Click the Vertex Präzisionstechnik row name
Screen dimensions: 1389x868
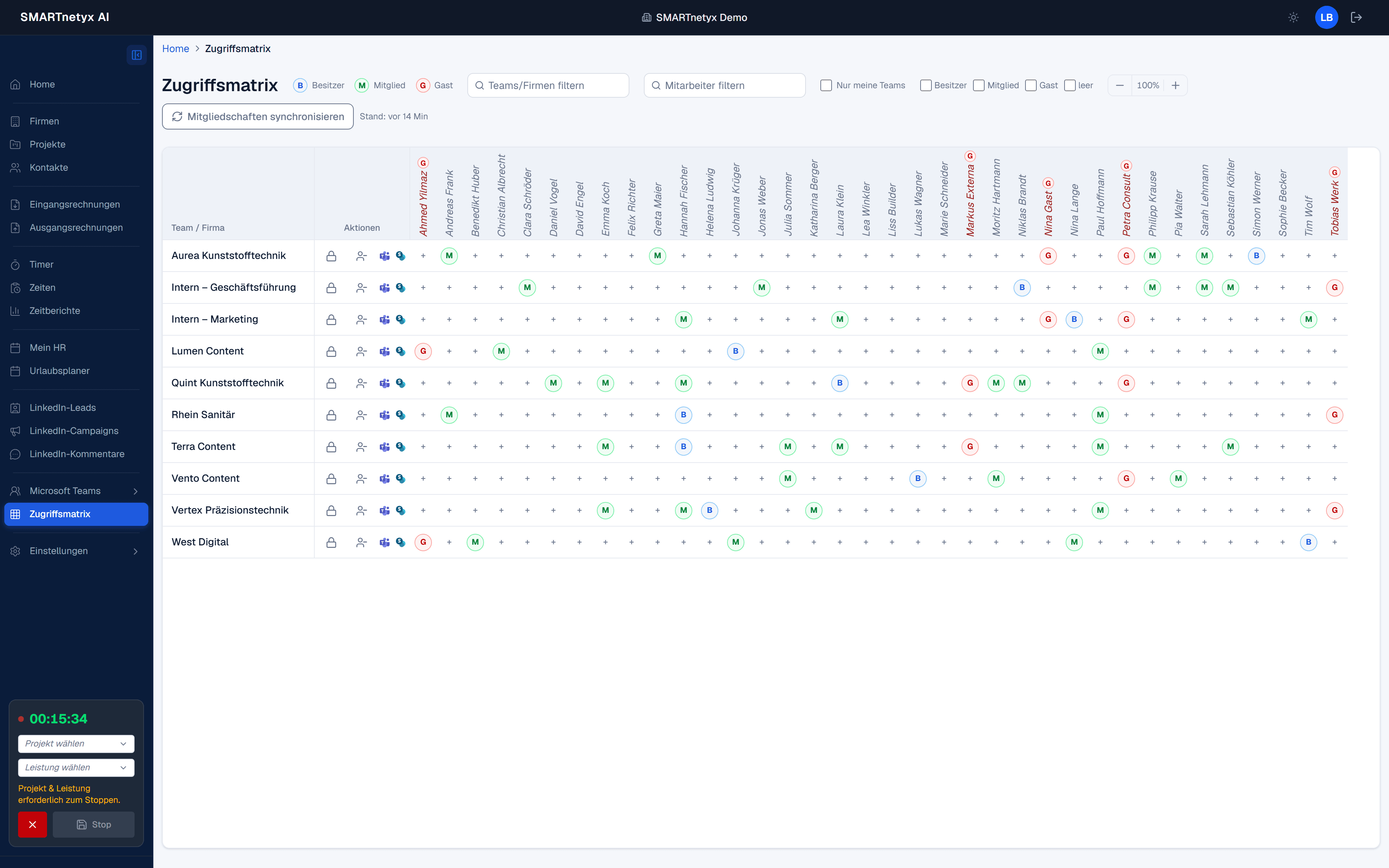[230, 510]
